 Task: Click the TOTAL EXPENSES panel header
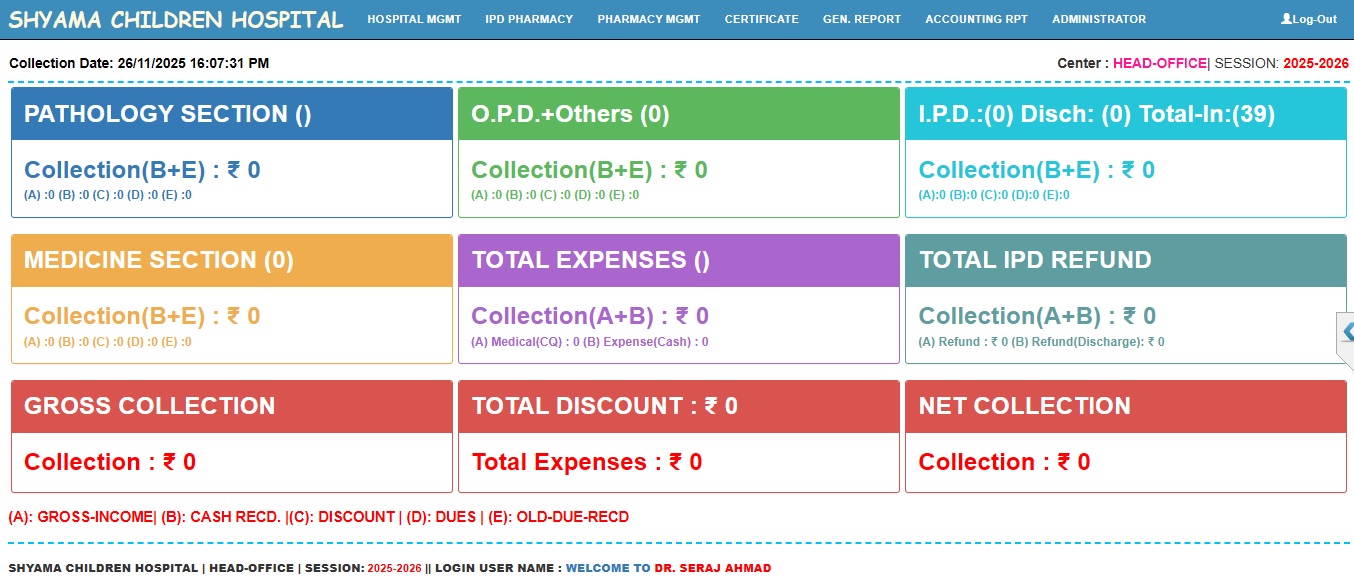(x=679, y=260)
